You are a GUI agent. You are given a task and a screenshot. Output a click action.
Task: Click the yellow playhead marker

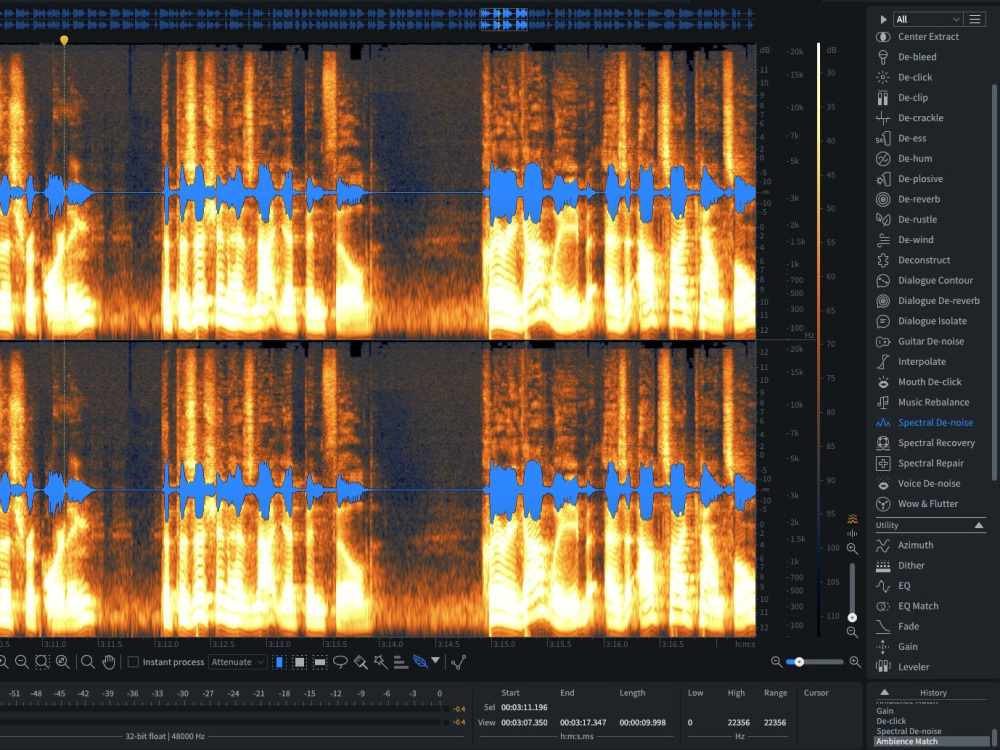pos(64,40)
